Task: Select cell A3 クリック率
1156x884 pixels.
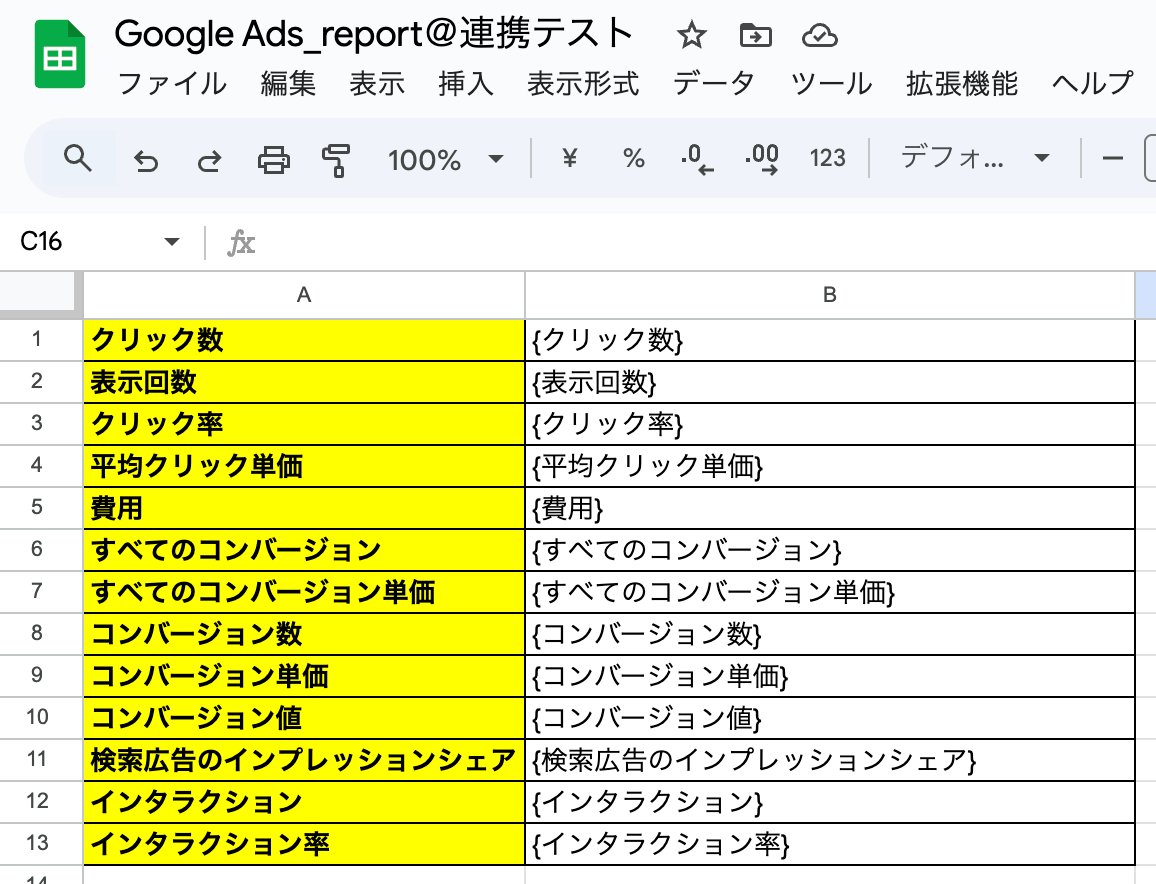Action: [x=304, y=424]
